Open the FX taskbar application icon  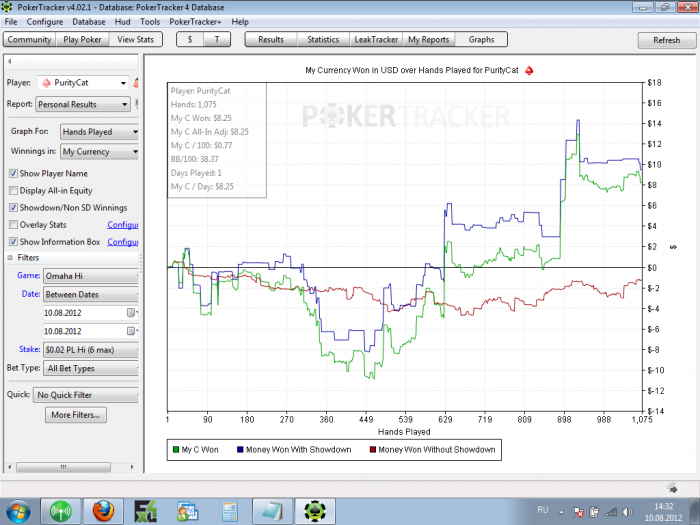coord(146,511)
